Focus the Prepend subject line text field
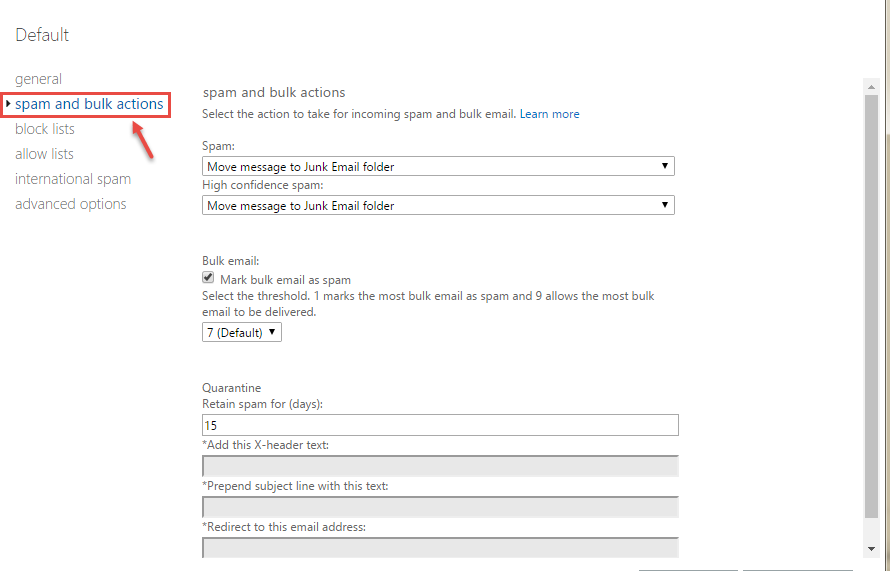The image size is (890, 571). [440, 507]
